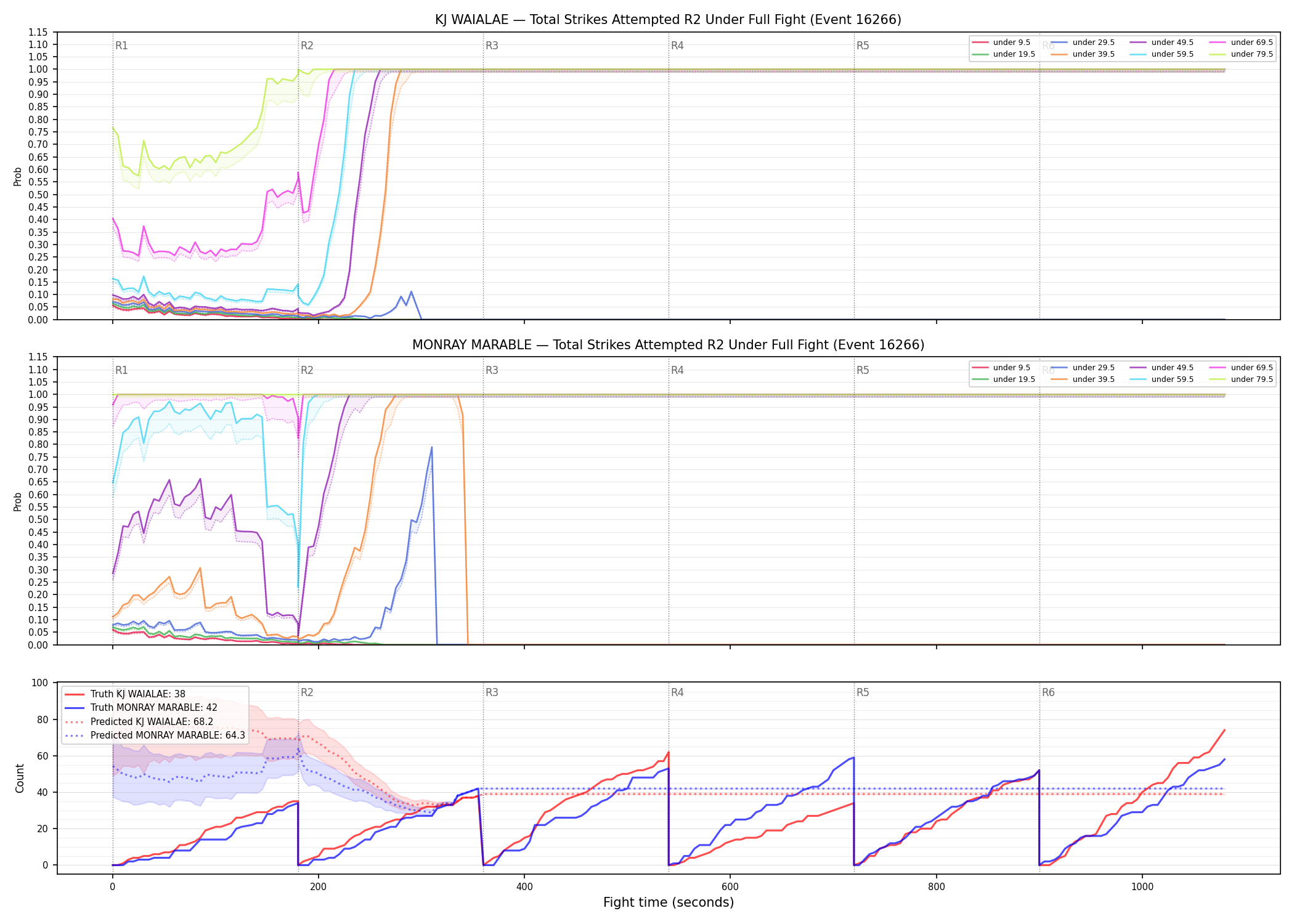The height and width of the screenshot is (924, 1294).
Task: Click the R2 round label in Count chart
Action: click(307, 692)
